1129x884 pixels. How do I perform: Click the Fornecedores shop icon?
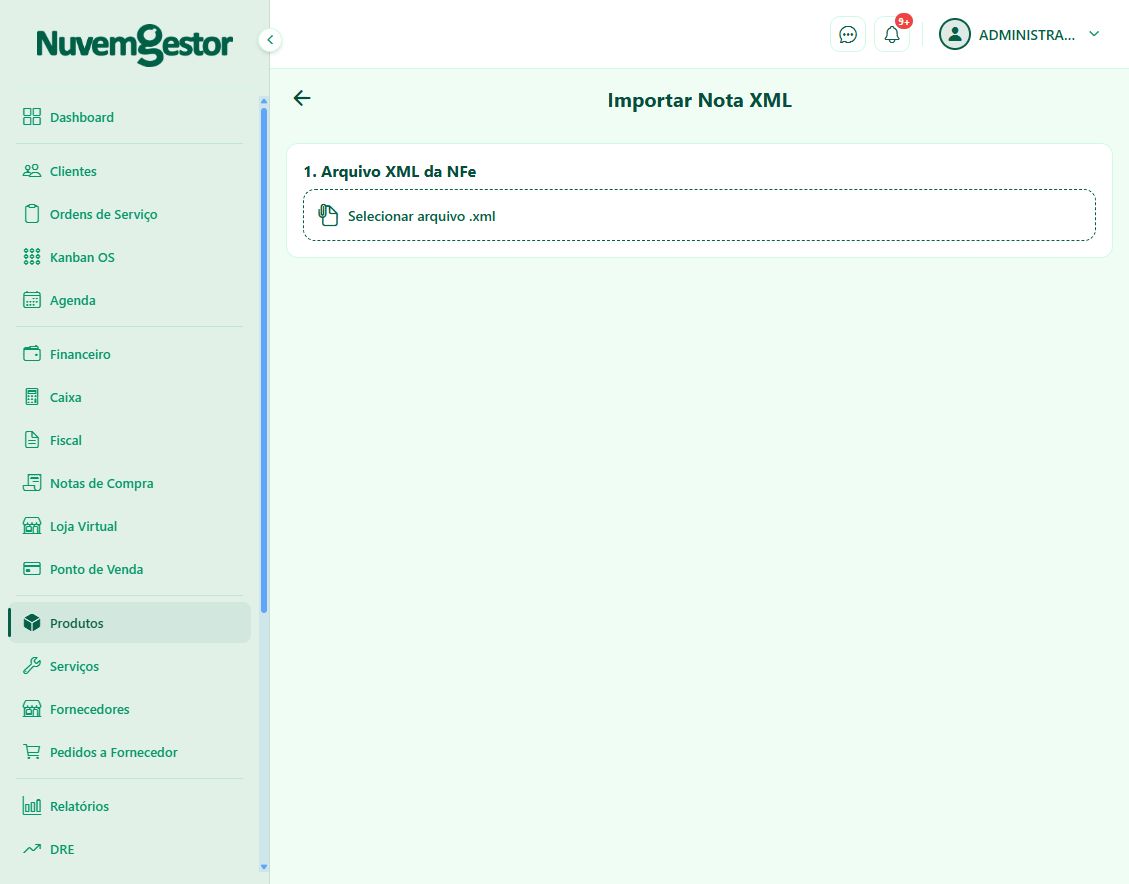32,709
